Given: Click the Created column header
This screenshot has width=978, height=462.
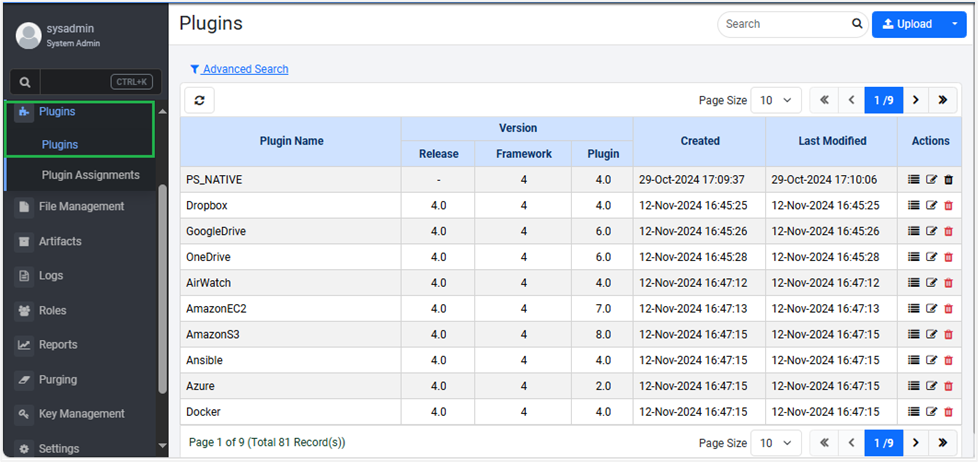Looking at the screenshot, I should click(x=700, y=142).
